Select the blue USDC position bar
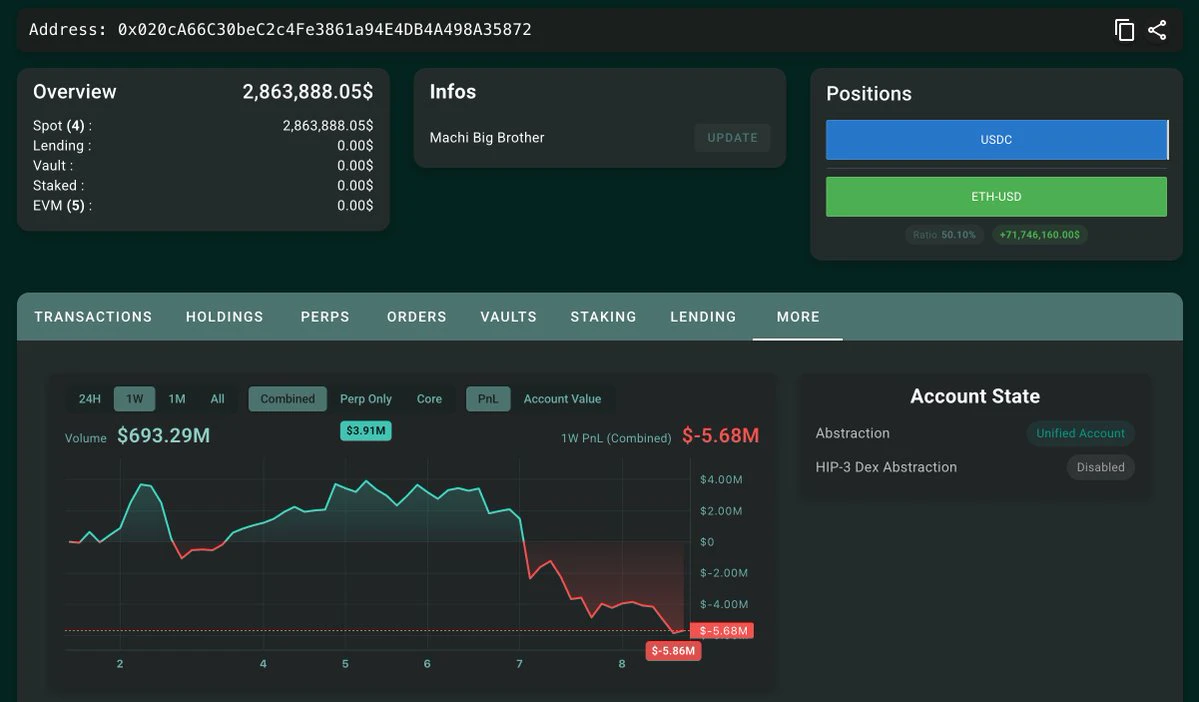Image resolution: width=1199 pixels, height=702 pixels. point(996,140)
